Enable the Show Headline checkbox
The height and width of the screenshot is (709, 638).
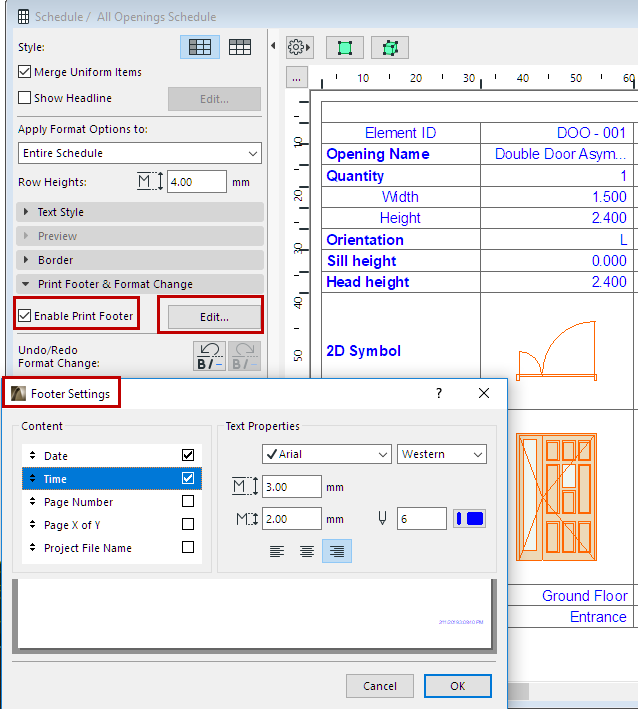pyautogui.click(x=24, y=98)
